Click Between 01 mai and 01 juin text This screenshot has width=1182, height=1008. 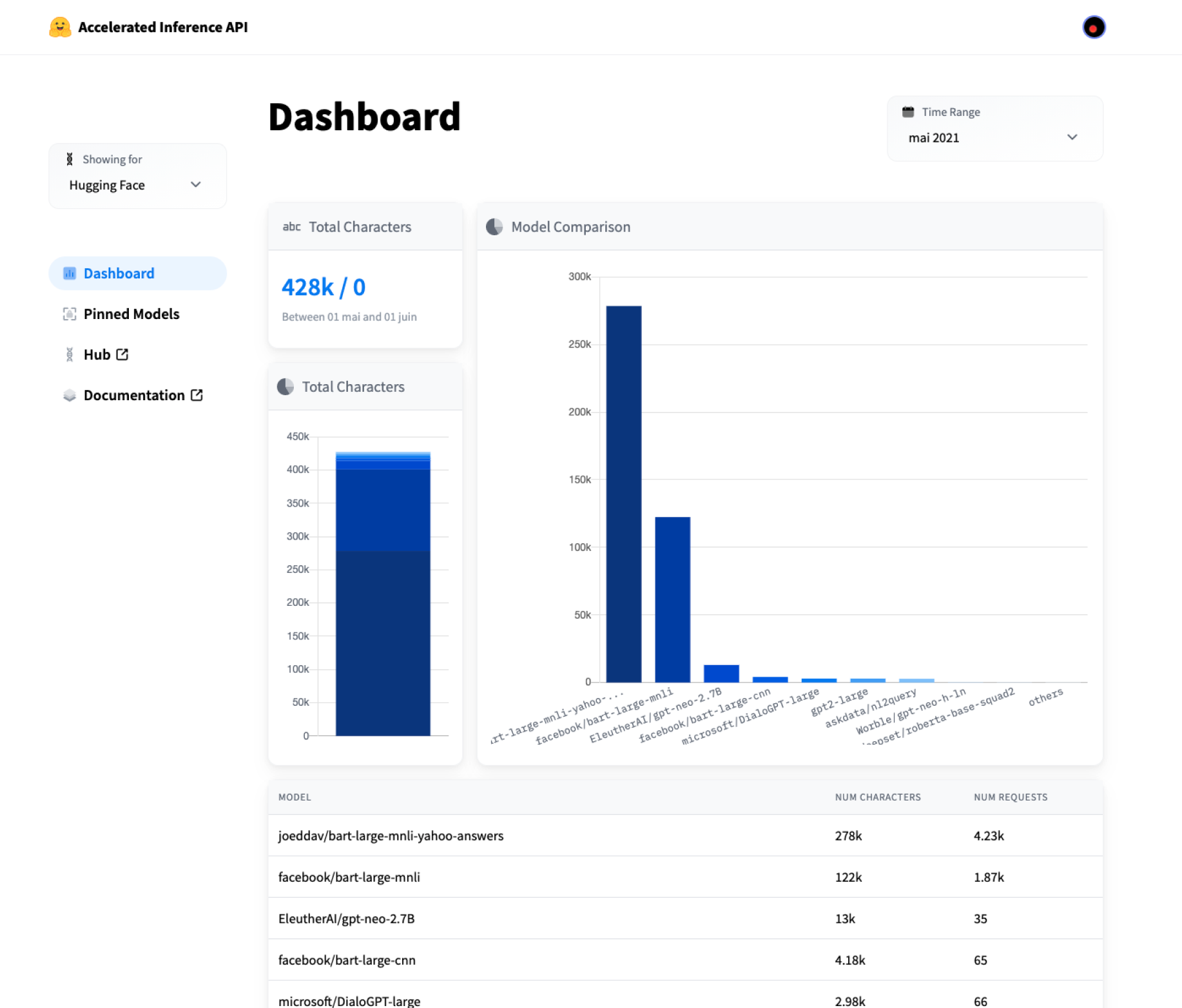tap(349, 317)
